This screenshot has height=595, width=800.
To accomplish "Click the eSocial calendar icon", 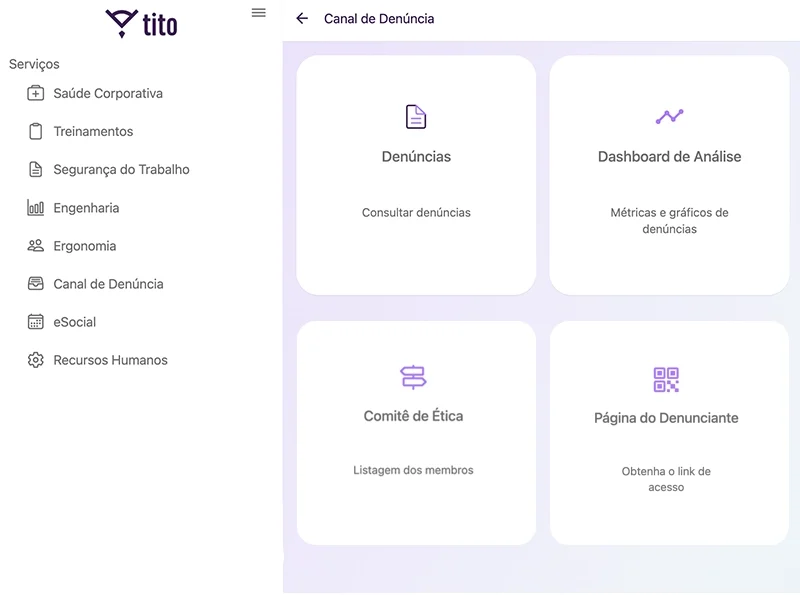I will pos(36,322).
